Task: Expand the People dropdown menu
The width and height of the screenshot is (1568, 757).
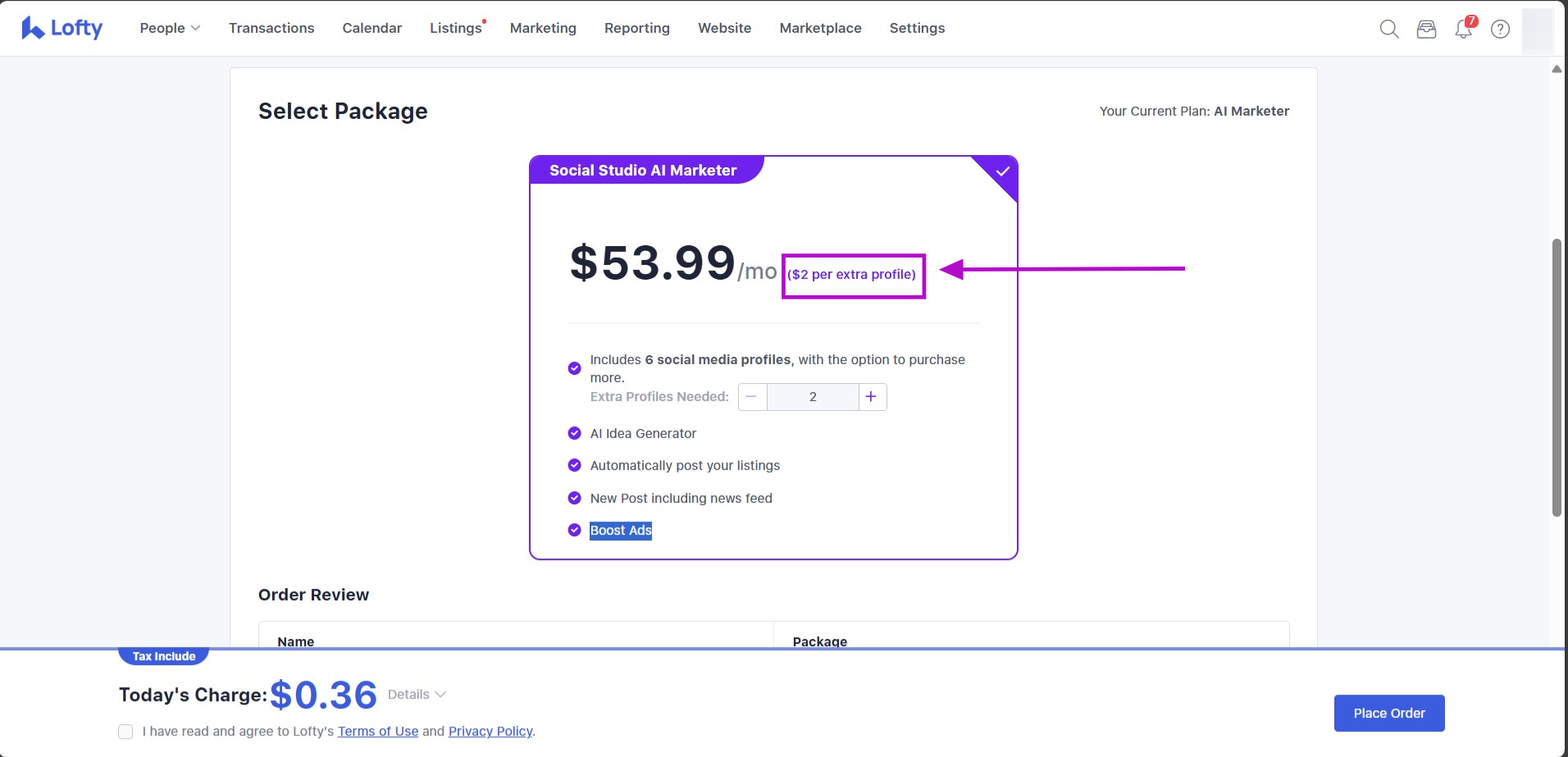Action: [170, 28]
